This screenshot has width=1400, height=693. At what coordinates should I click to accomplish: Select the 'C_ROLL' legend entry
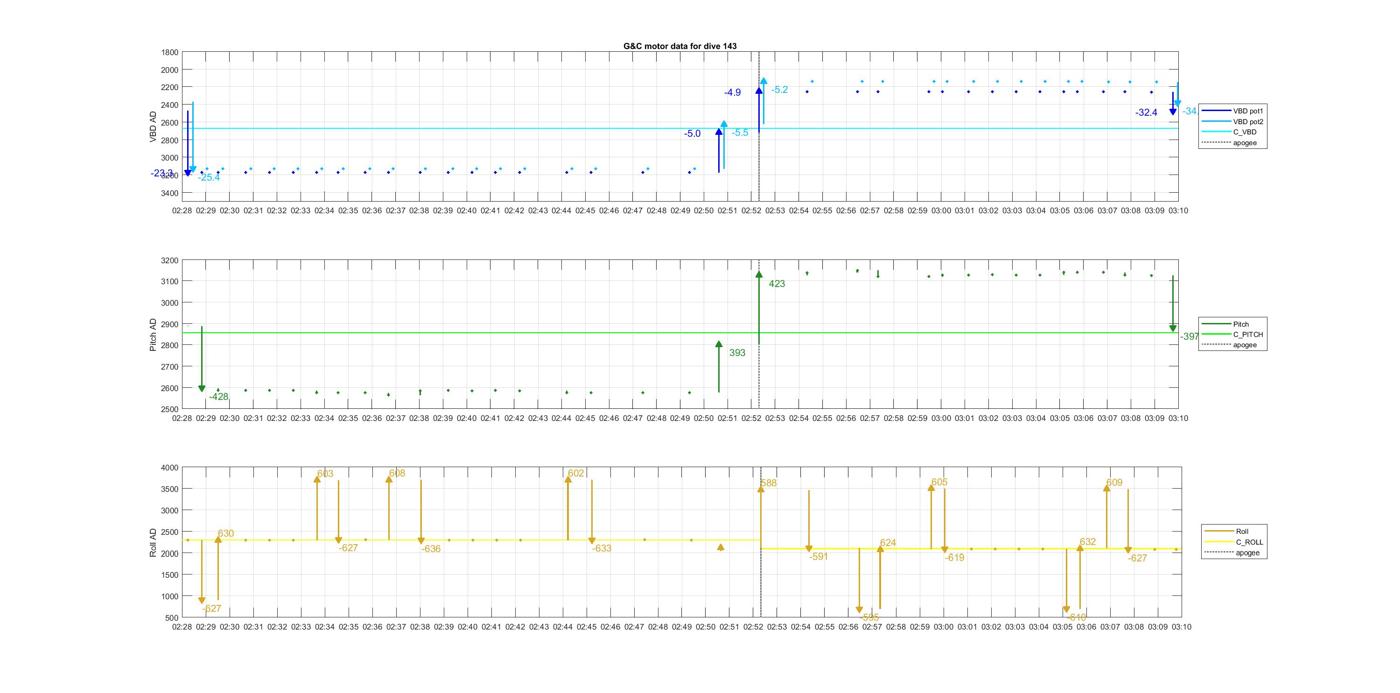click(x=1235, y=542)
